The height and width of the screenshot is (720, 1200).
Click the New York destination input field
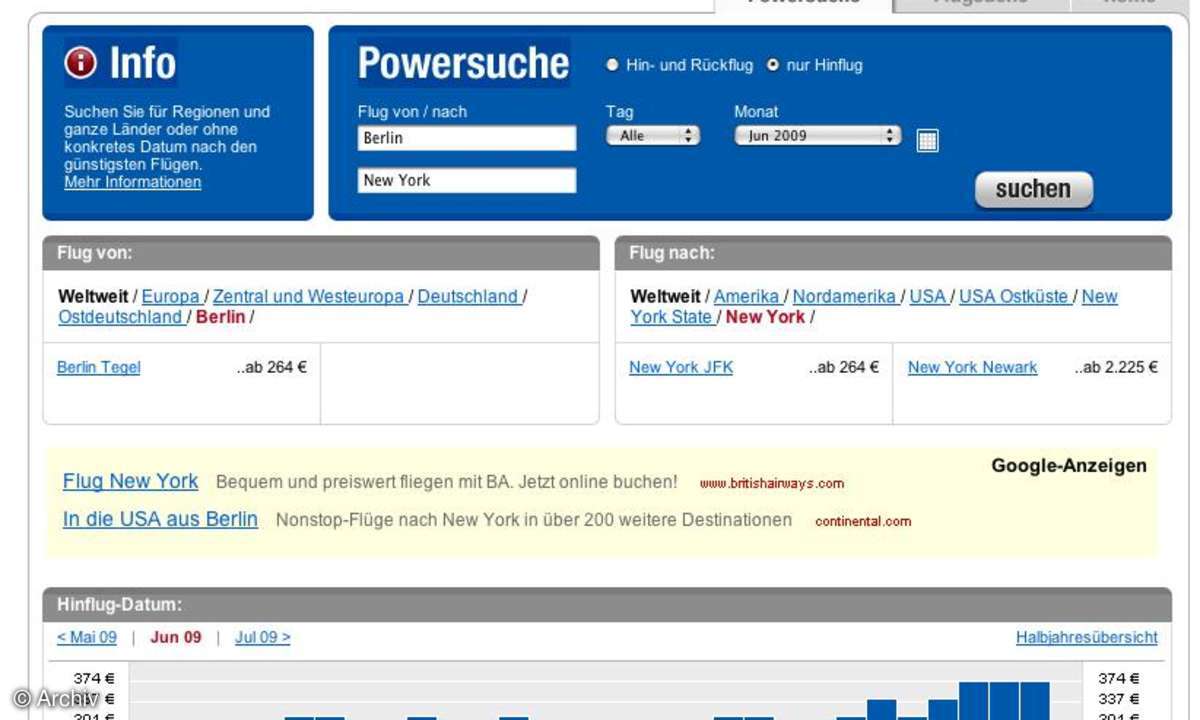tap(467, 180)
